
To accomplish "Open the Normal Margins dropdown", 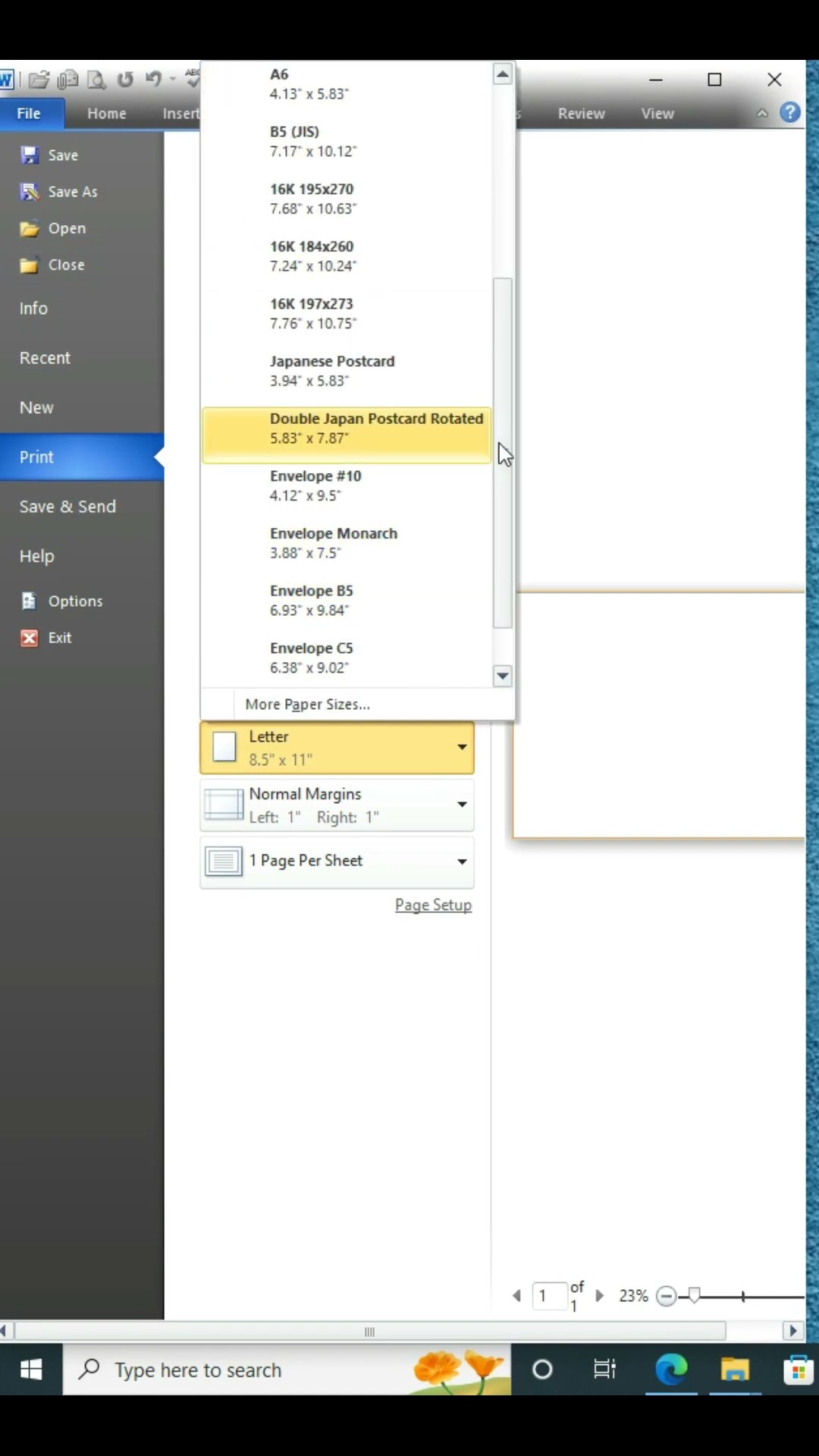I will (x=337, y=805).
